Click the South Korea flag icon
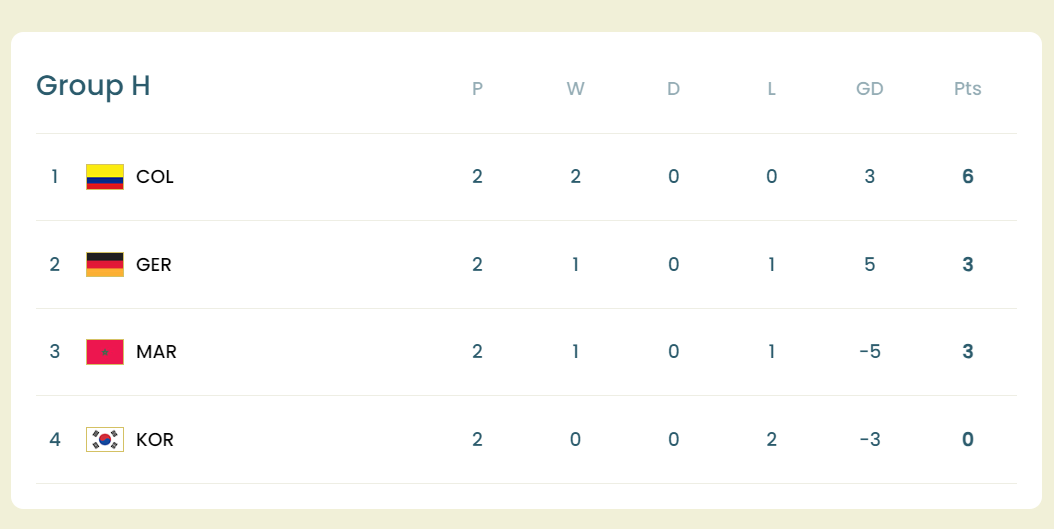This screenshot has width=1054, height=529. pos(105,440)
